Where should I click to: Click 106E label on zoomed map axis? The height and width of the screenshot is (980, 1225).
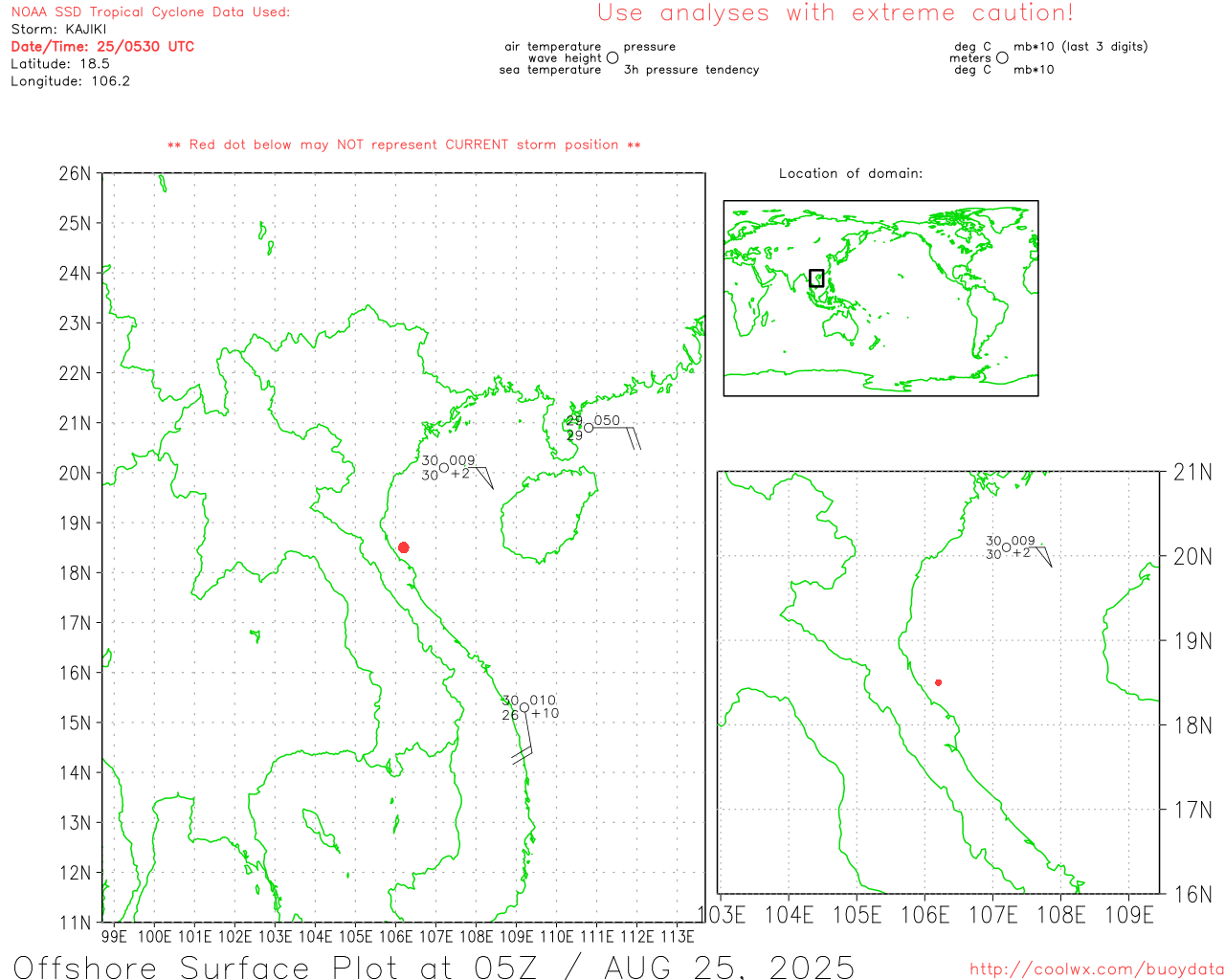(x=925, y=915)
